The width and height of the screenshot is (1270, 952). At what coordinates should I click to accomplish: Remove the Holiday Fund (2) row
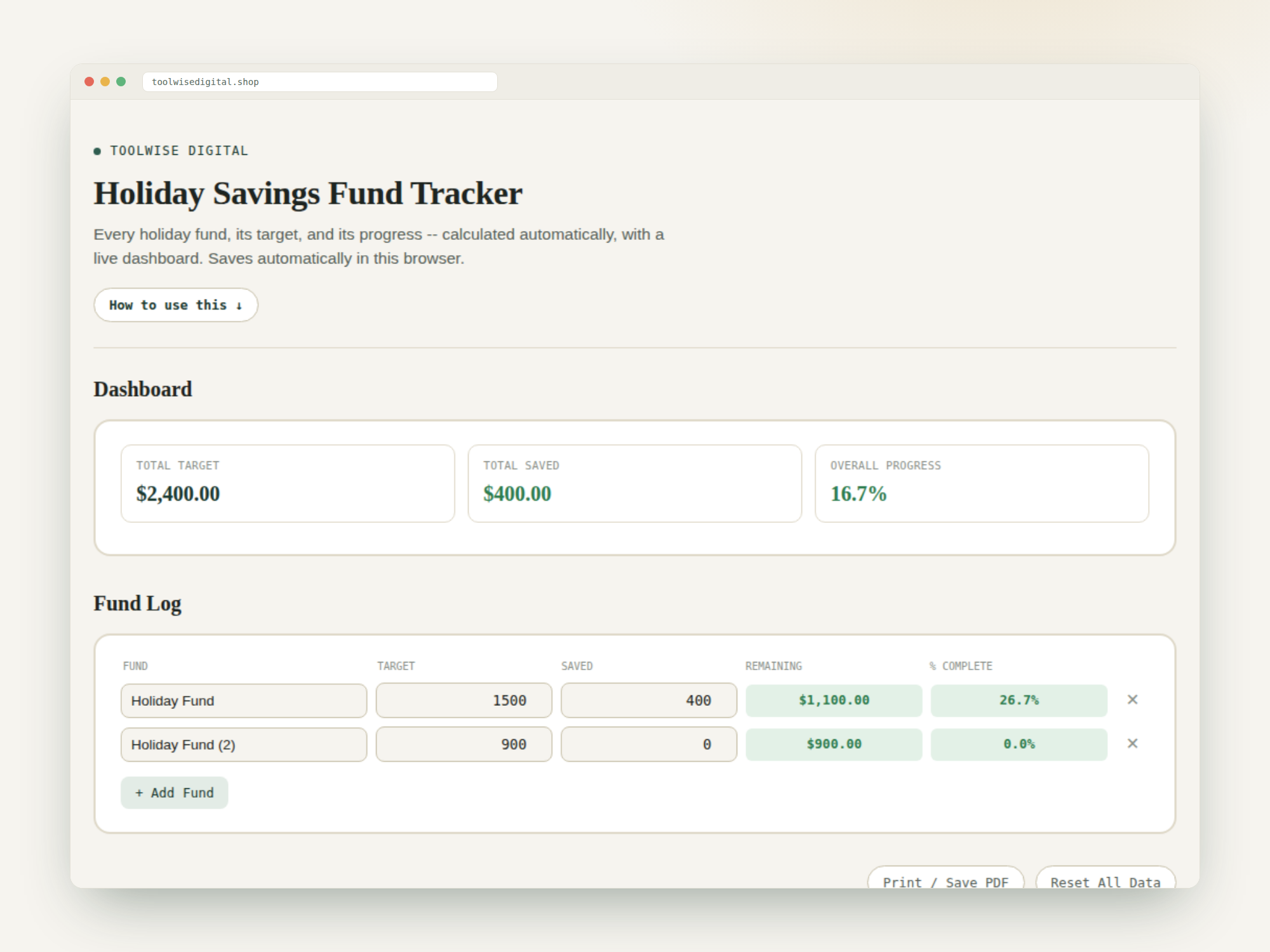(x=1132, y=744)
